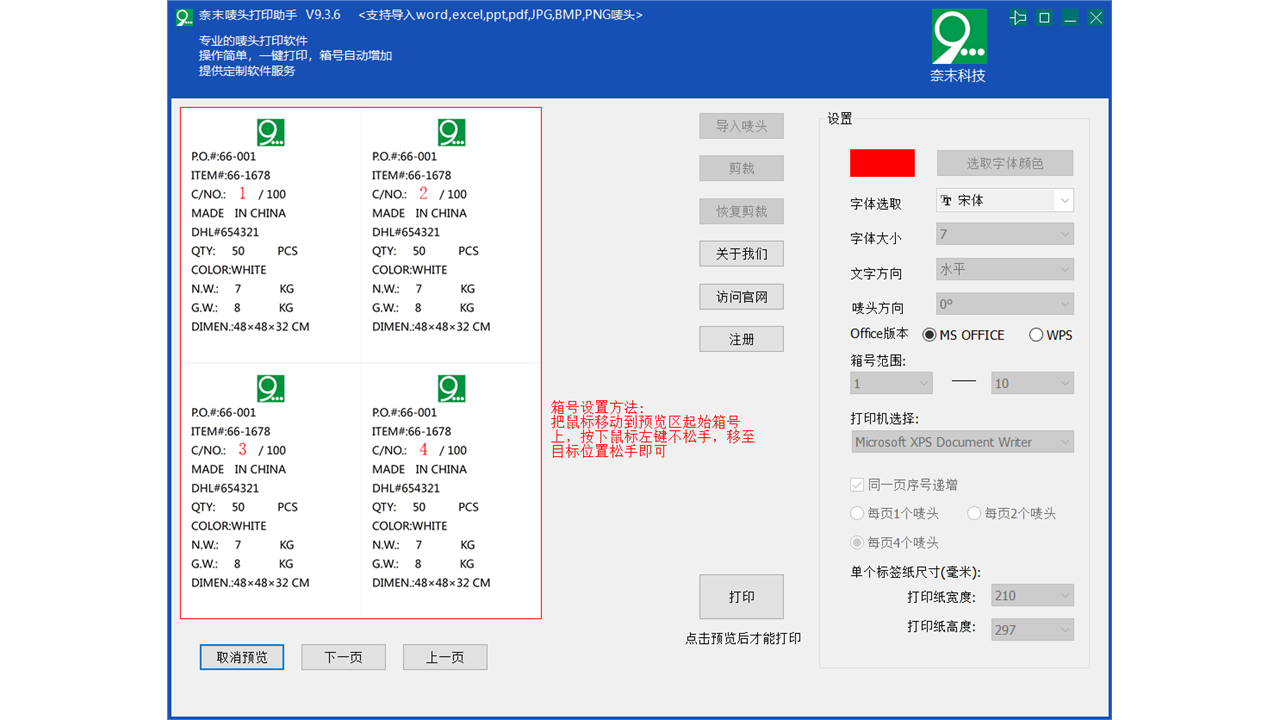Click the 恢复剪裁 button

741,211
